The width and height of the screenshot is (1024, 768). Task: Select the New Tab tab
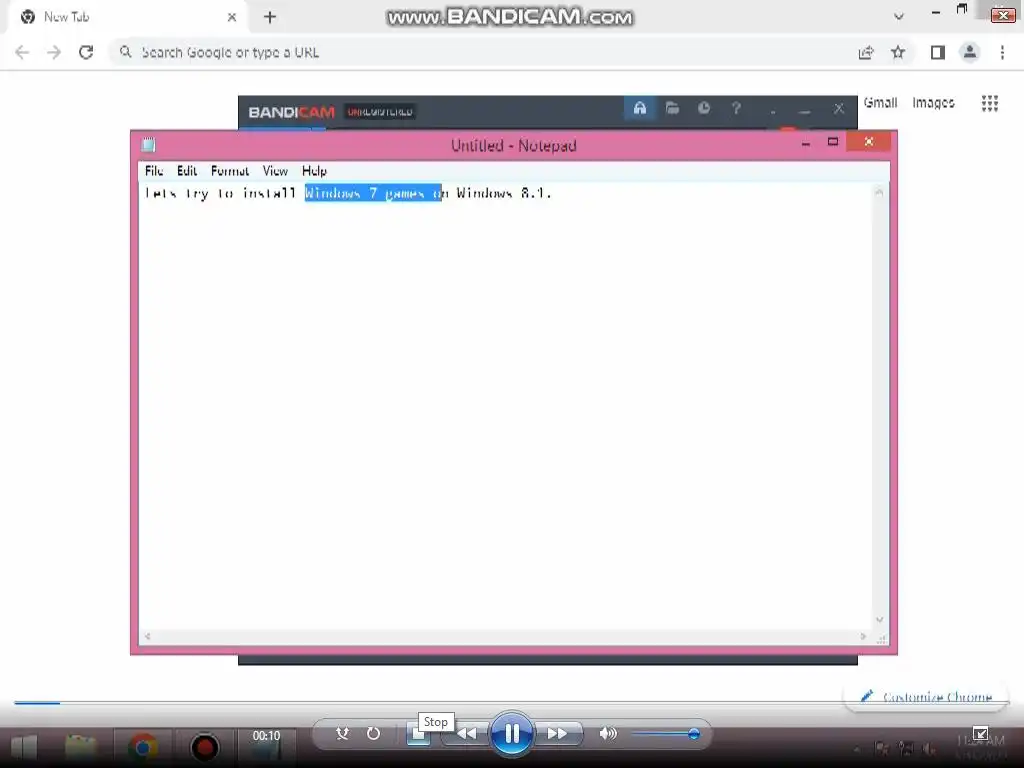[x=127, y=18]
